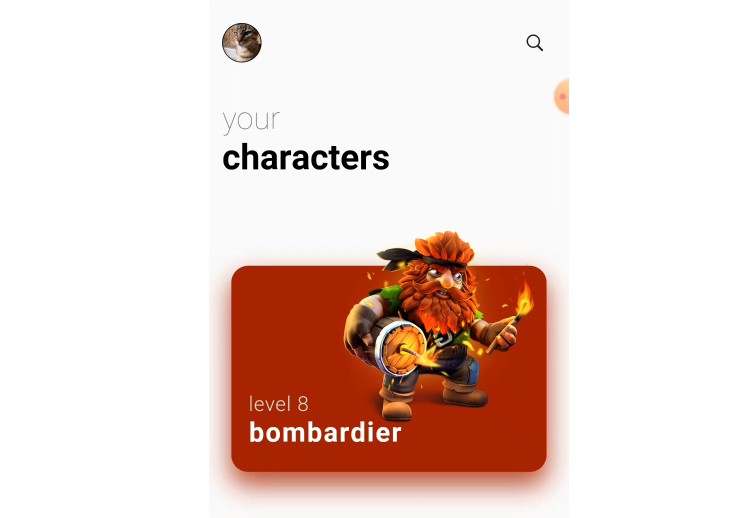734x518 pixels.
Task: Tap the cat profile avatar
Action: (242, 43)
